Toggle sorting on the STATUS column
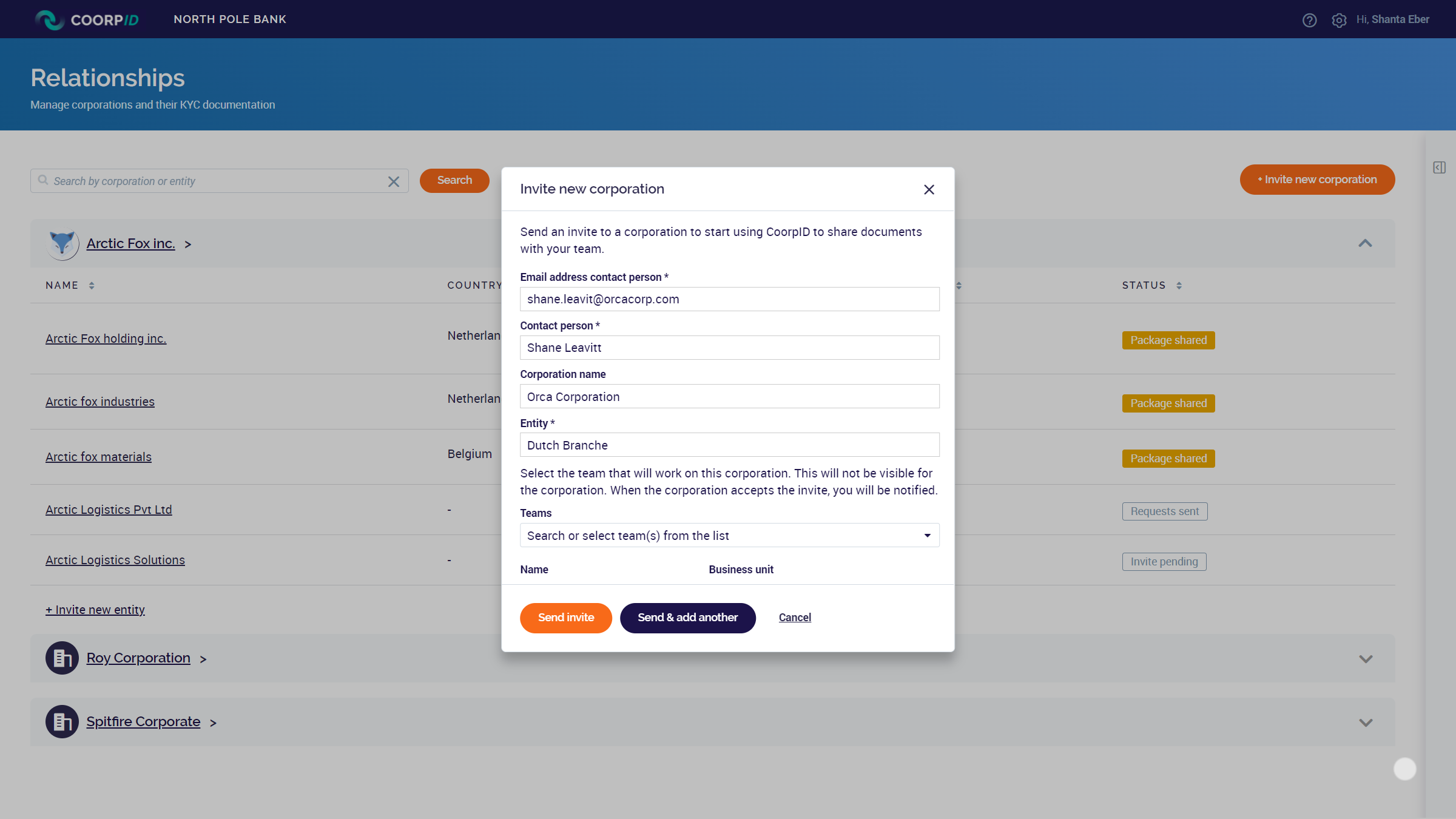 1179,285
